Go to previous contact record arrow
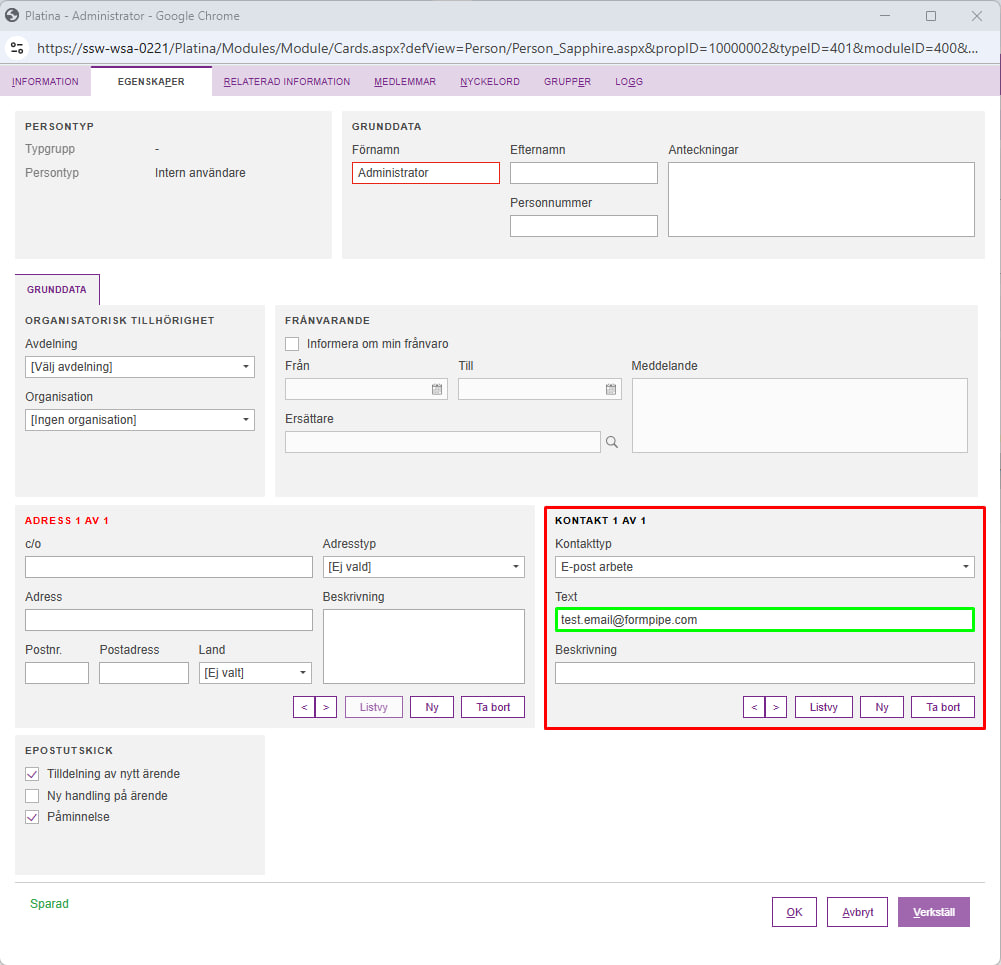 pos(754,707)
